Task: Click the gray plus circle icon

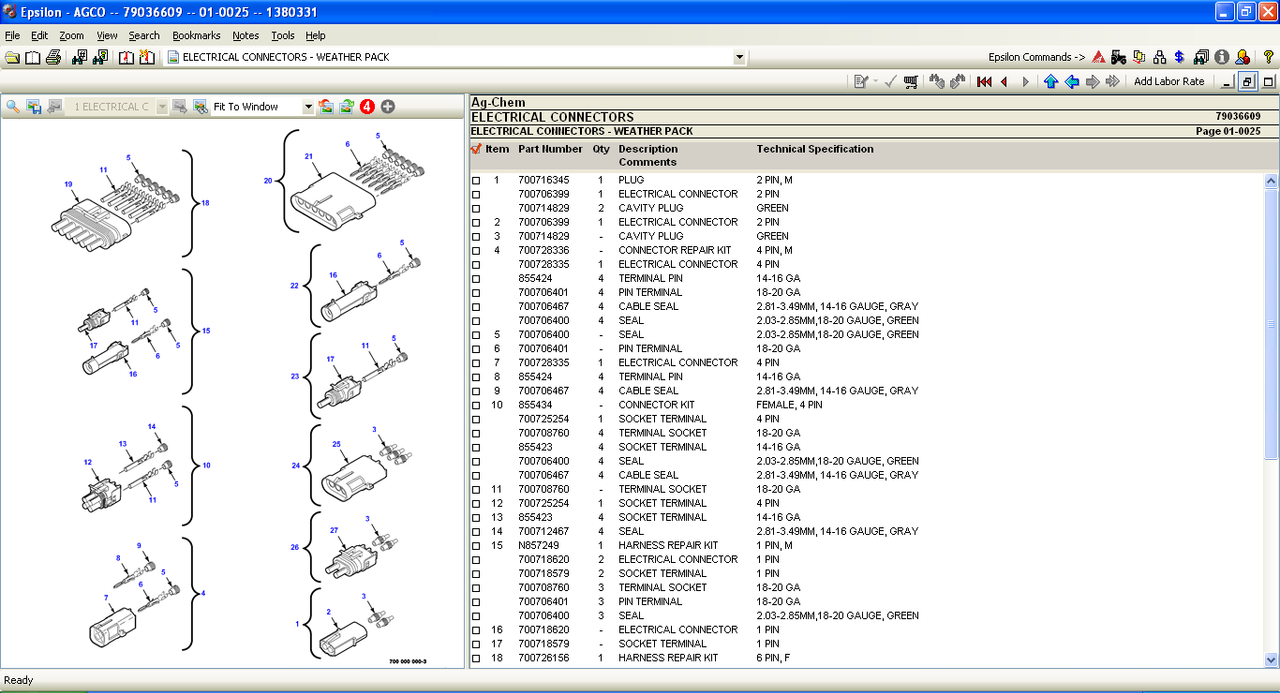Action: point(388,106)
